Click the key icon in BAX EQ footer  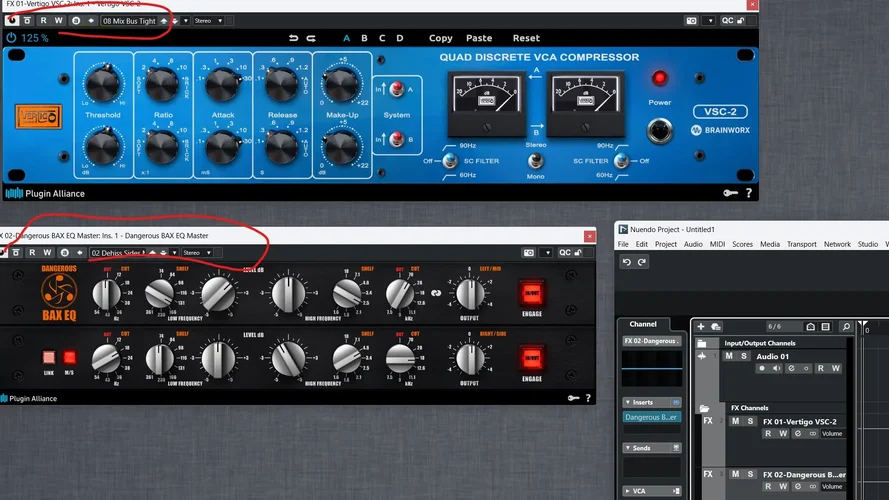[x=573, y=398]
